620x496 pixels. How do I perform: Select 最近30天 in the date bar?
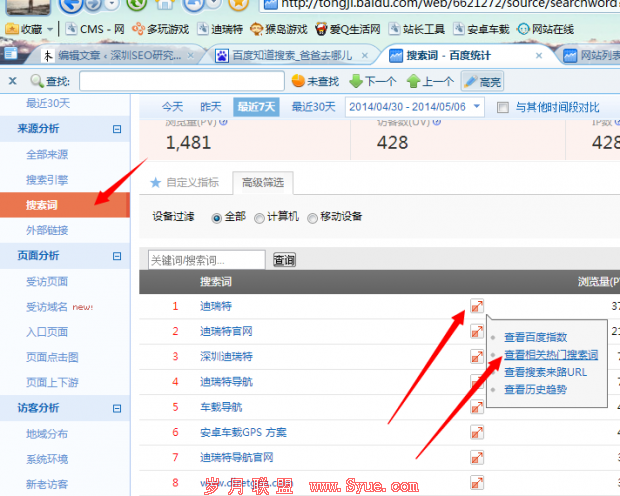pyautogui.click(x=314, y=107)
